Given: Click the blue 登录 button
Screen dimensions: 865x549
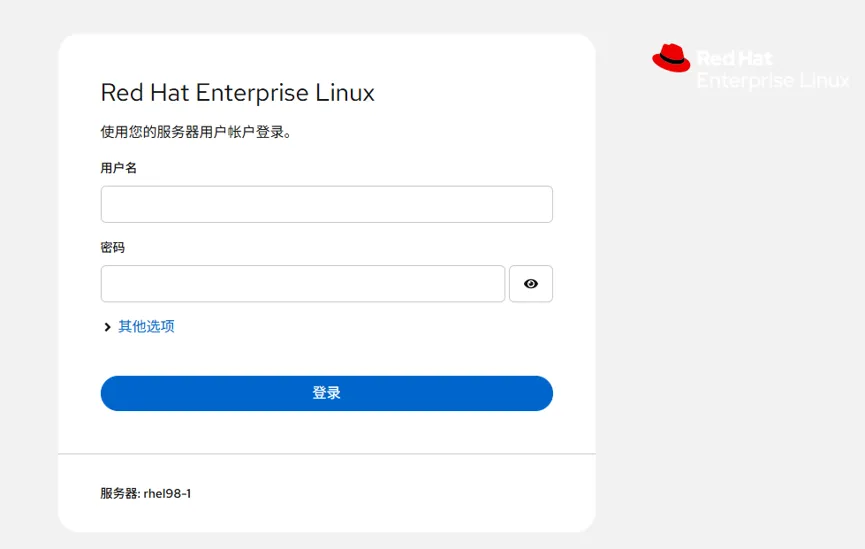Looking at the screenshot, I should pos(327,393).
